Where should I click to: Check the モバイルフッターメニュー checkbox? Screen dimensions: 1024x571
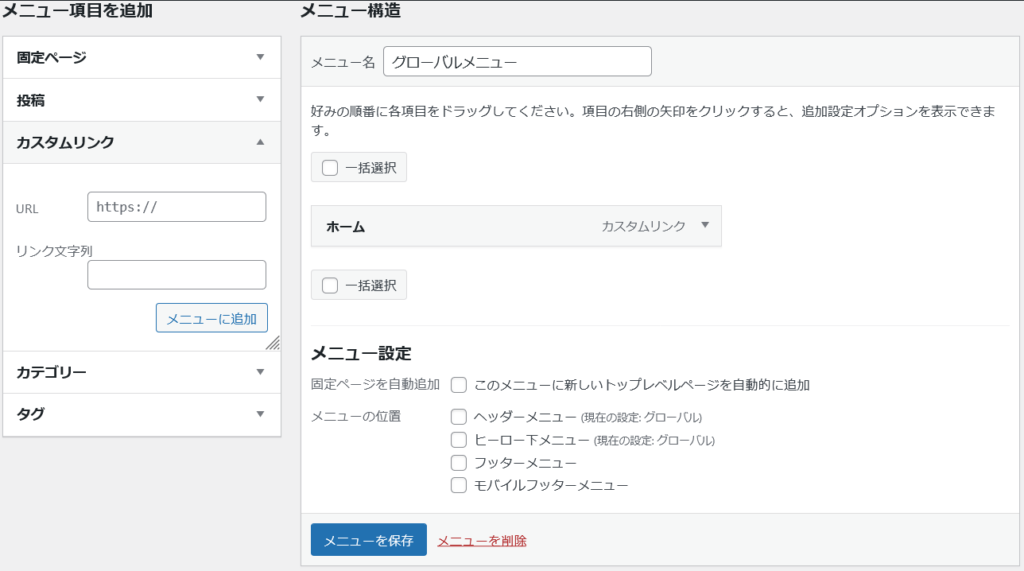(459, 486)
